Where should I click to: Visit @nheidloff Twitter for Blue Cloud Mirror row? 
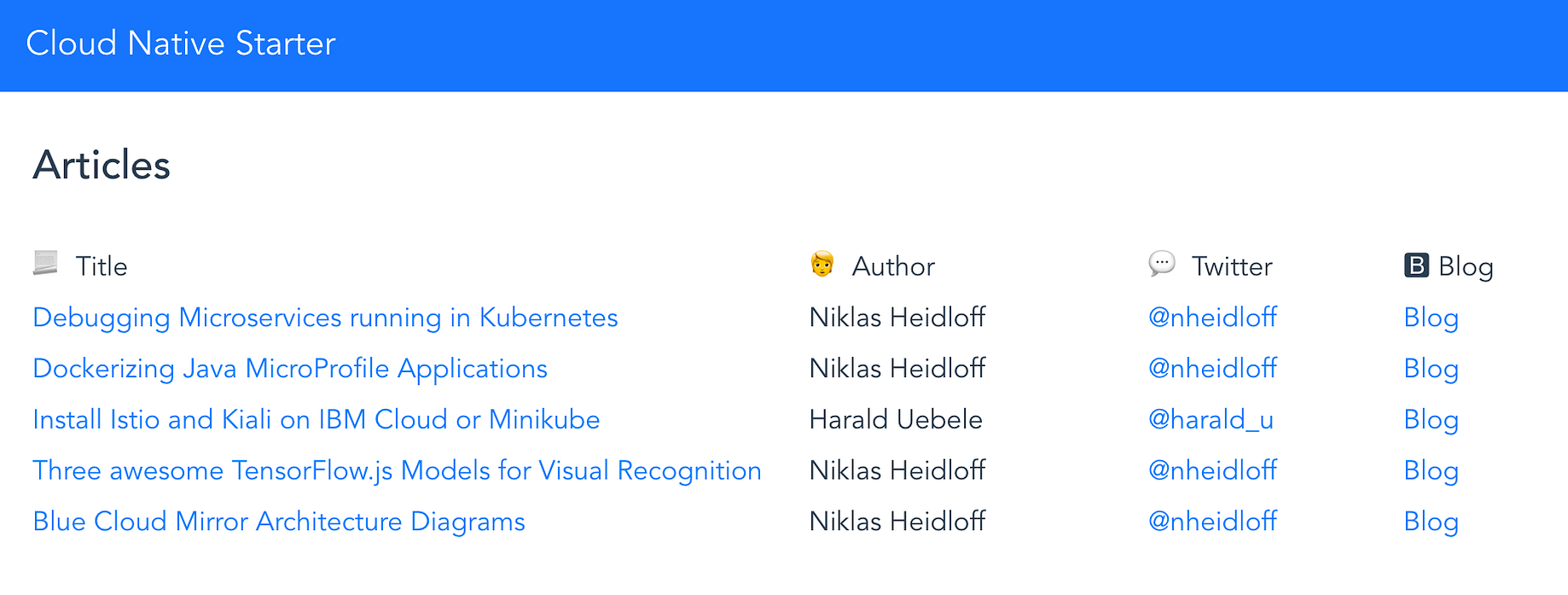tap(1212, 522)
